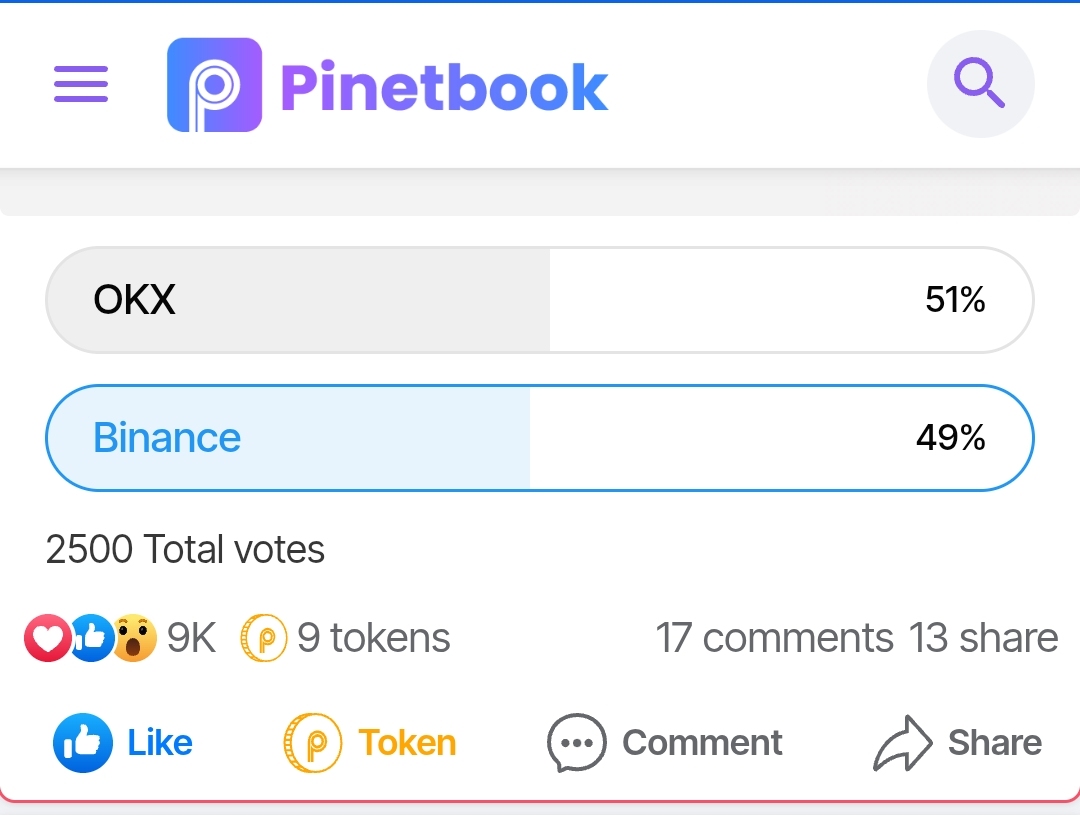Vote for the OKX poll option
This screenshot has width=1080, height=818.
(539, 300)
